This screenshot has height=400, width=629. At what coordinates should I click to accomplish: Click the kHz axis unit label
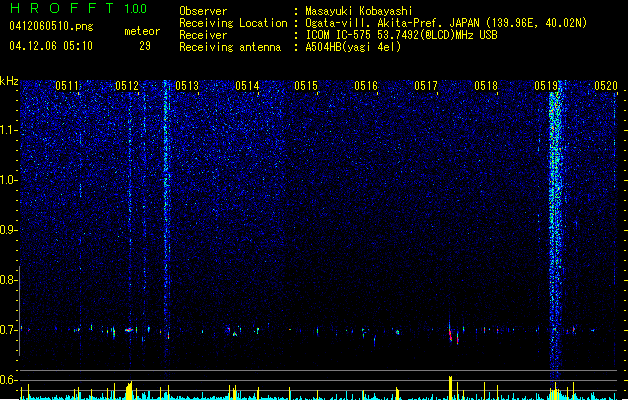click(x=9, y=81)
